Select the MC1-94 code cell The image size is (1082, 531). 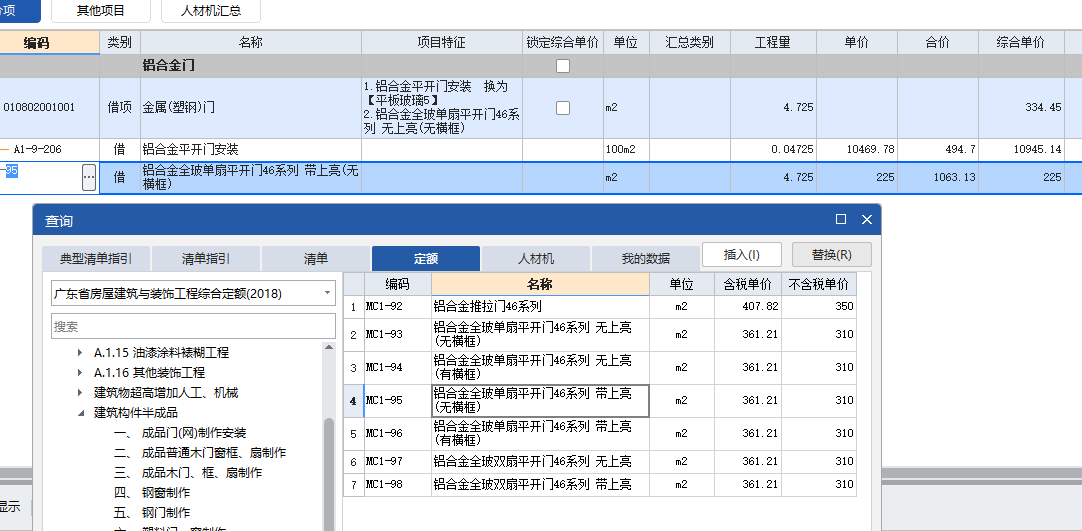click(x=397, y=368)
